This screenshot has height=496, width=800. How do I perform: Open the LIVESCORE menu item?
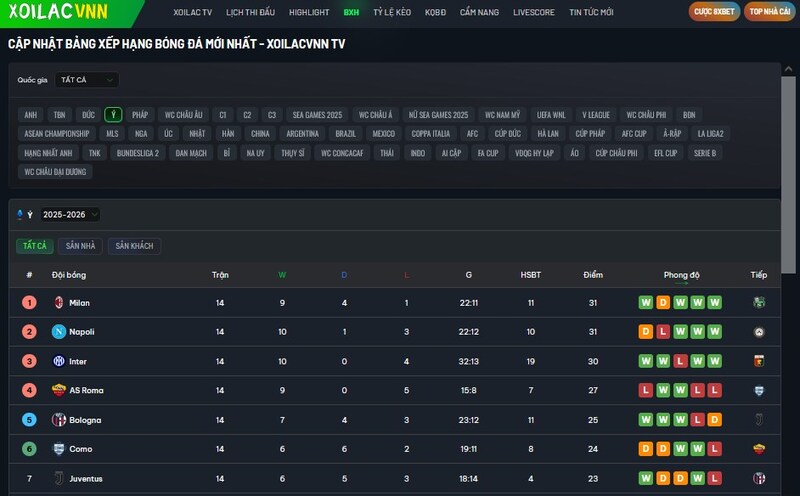tap(535, 12)
